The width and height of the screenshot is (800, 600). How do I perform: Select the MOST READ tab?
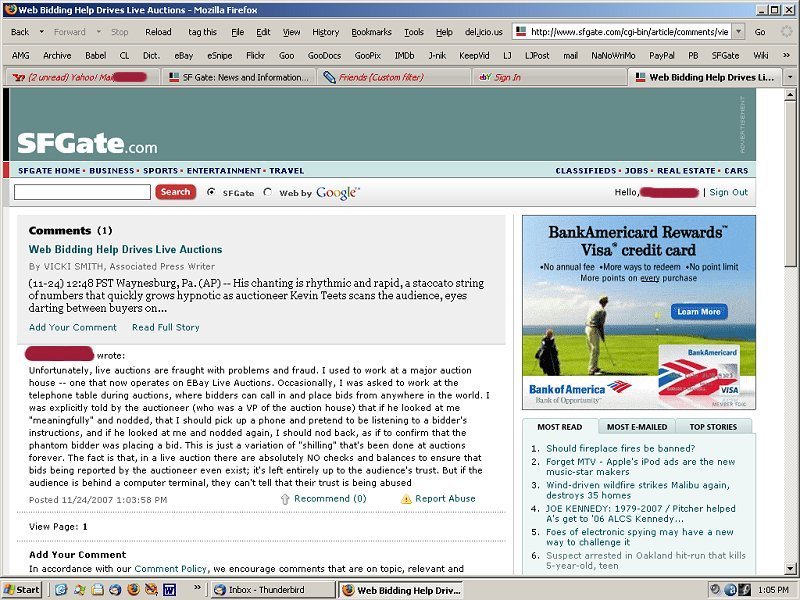pyautogui.click(x=560, y=427)
